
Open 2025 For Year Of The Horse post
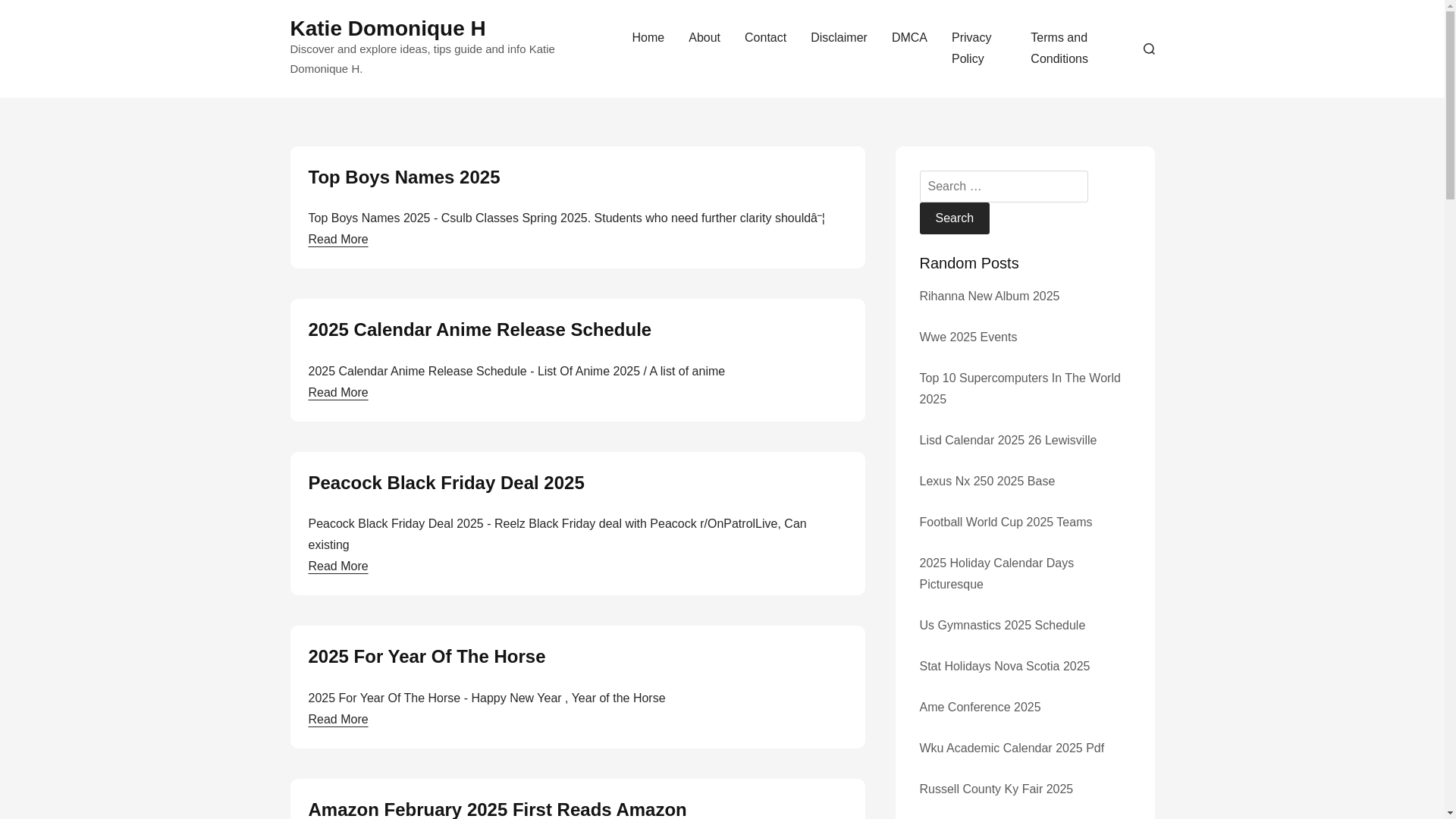pos(426,657)
